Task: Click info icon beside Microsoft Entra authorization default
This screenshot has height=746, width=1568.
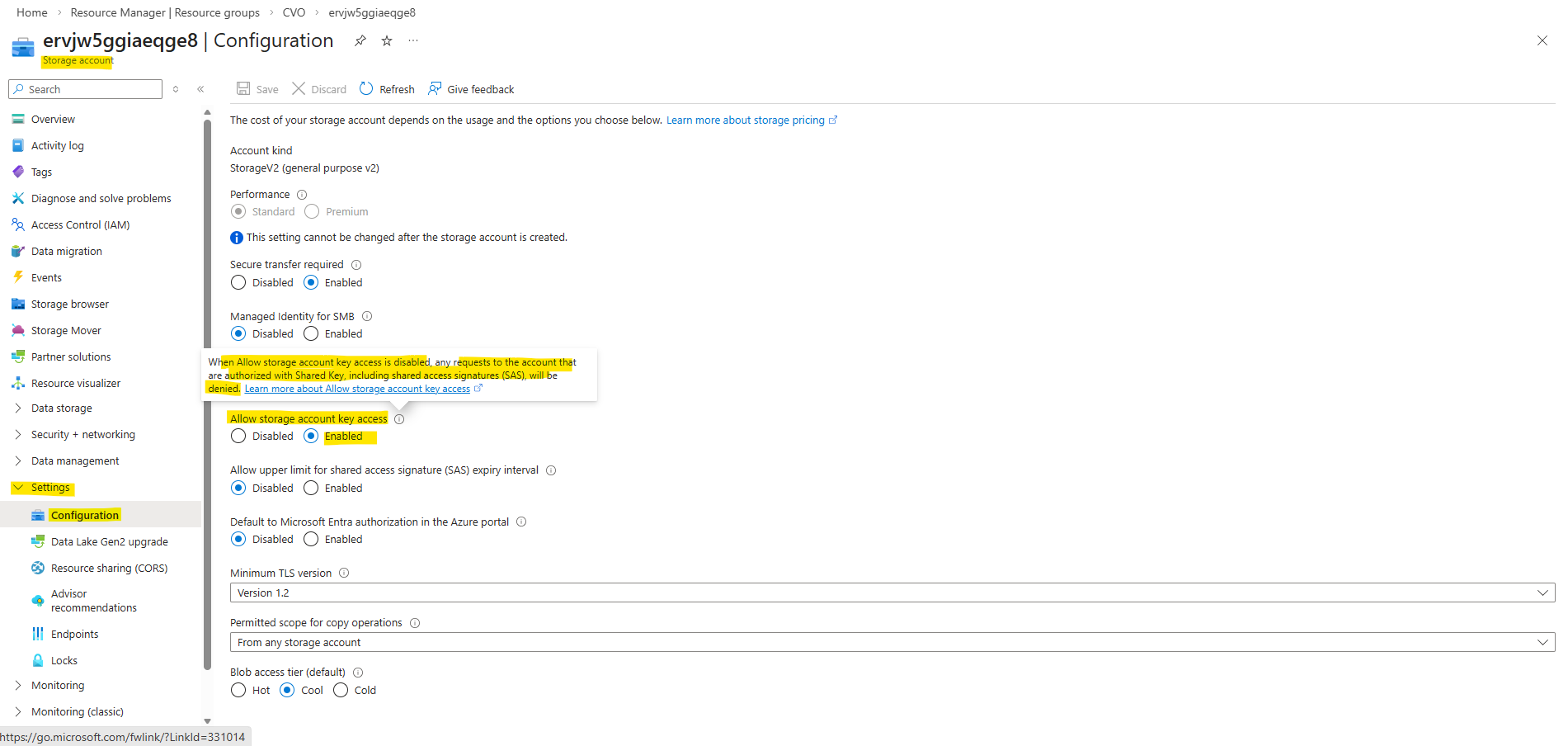Action: pyautogui.click(x=521, y=522)
